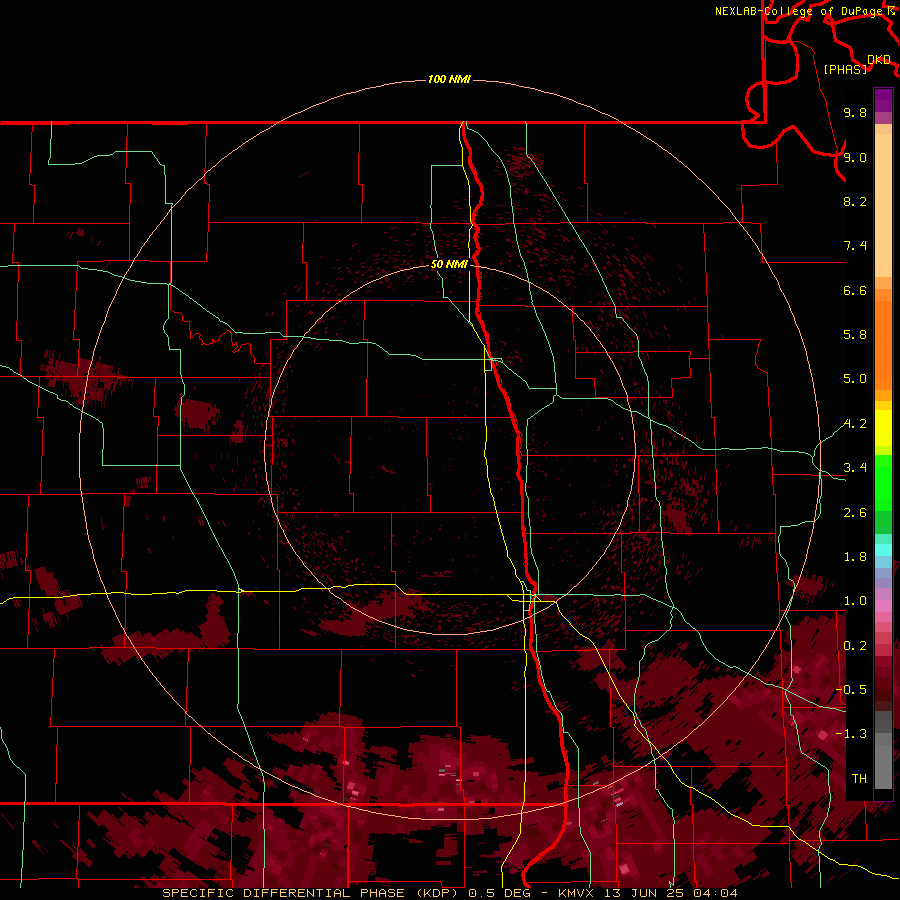Select the -1.3 scale value
The width and height of the screenshot is (900, 900).
[852, 734]
